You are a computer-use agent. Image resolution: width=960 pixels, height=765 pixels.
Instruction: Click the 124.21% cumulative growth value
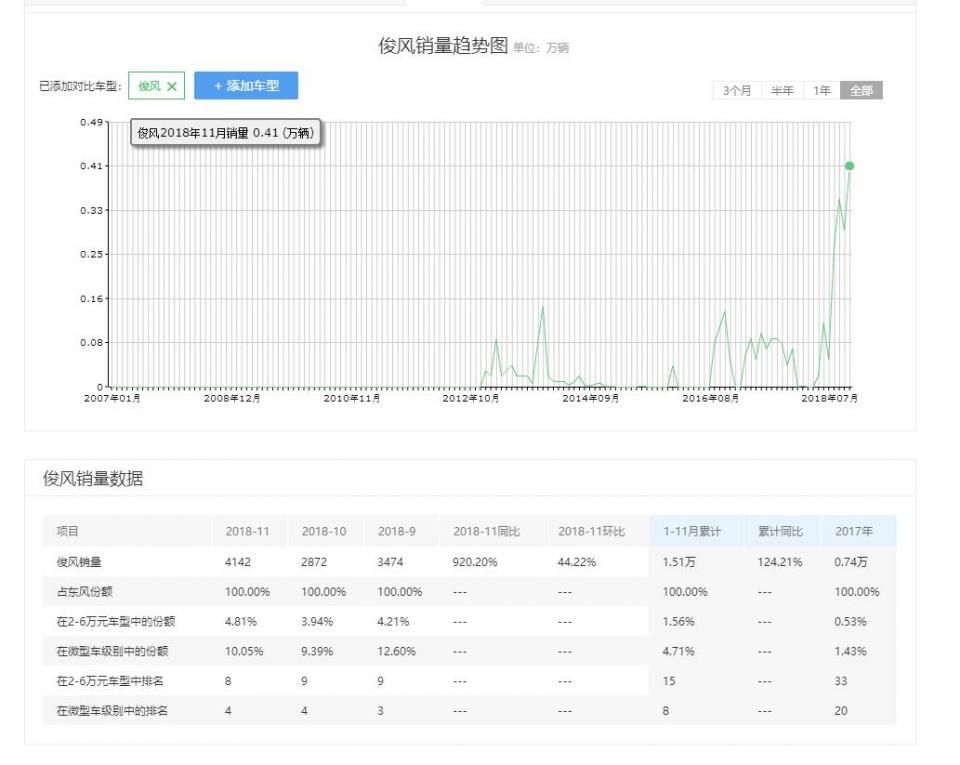click(x=779, y=562)
